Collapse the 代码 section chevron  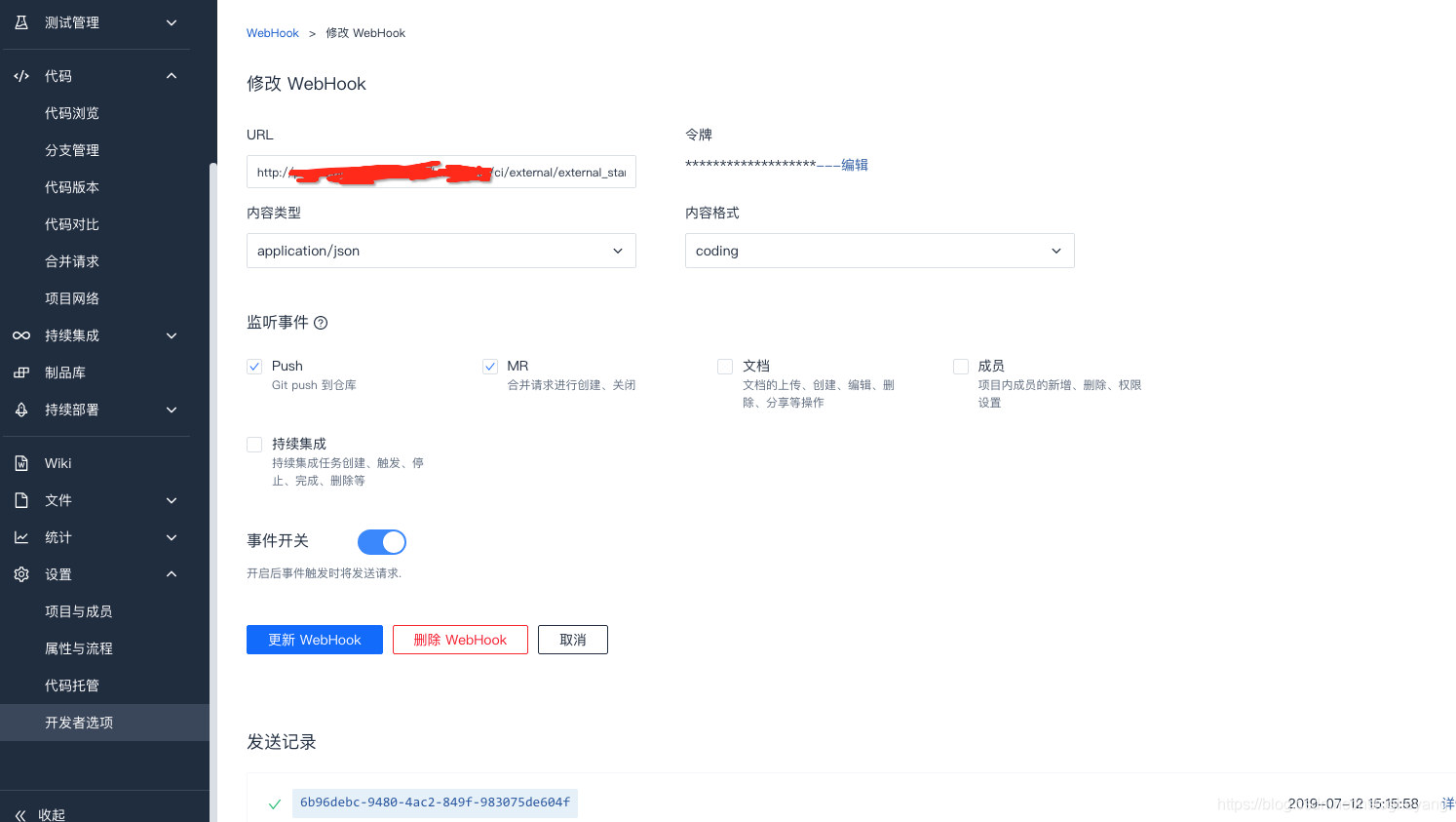172,76
